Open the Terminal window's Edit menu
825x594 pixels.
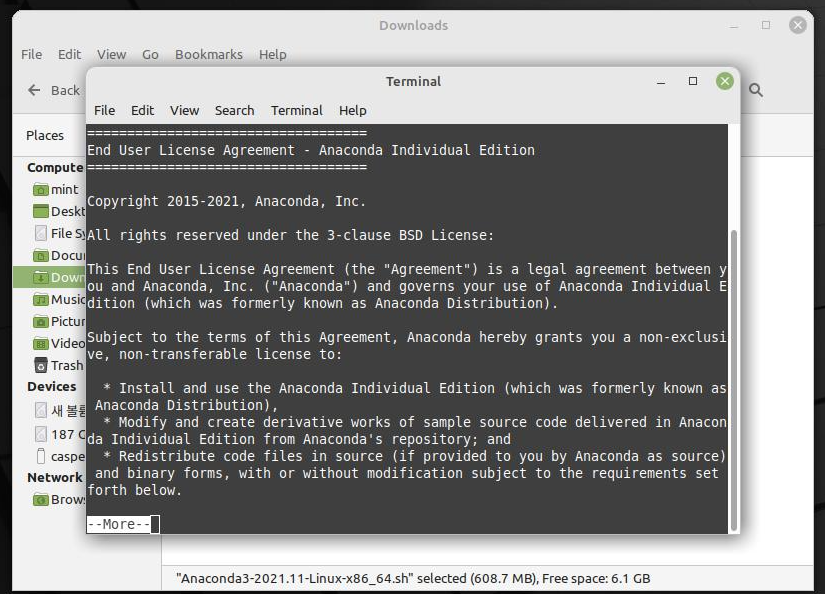(142, 110)
